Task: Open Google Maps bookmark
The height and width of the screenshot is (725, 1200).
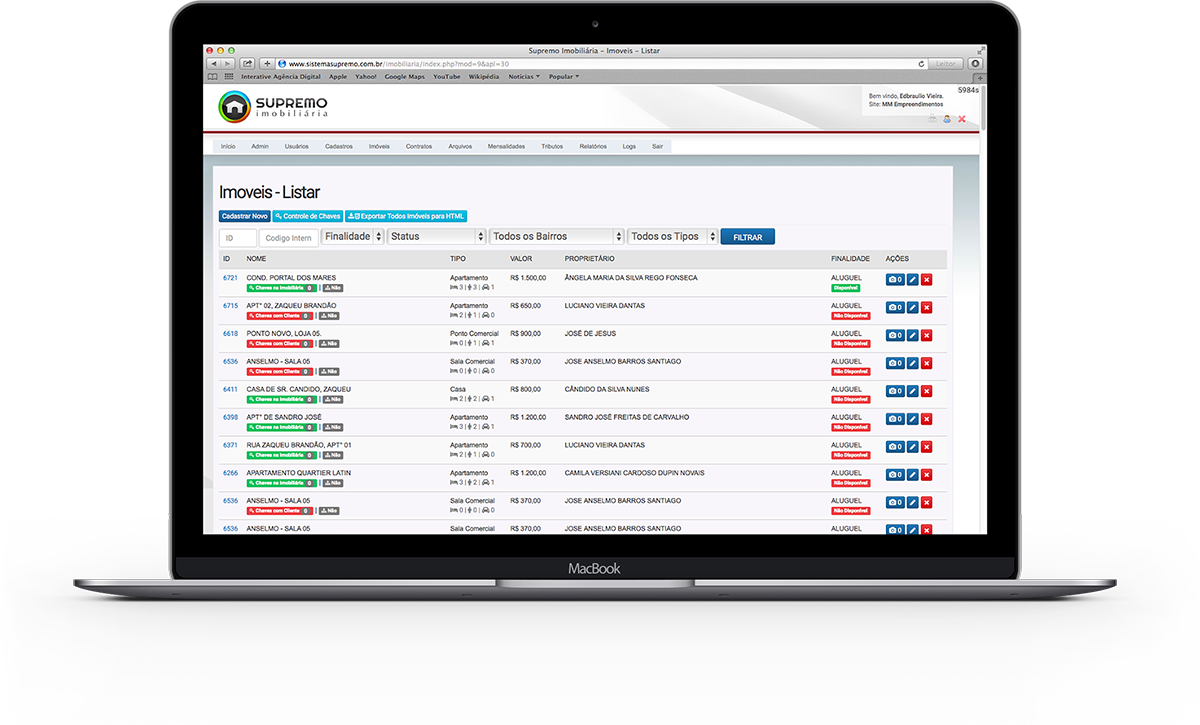Action: coord(404,76)
